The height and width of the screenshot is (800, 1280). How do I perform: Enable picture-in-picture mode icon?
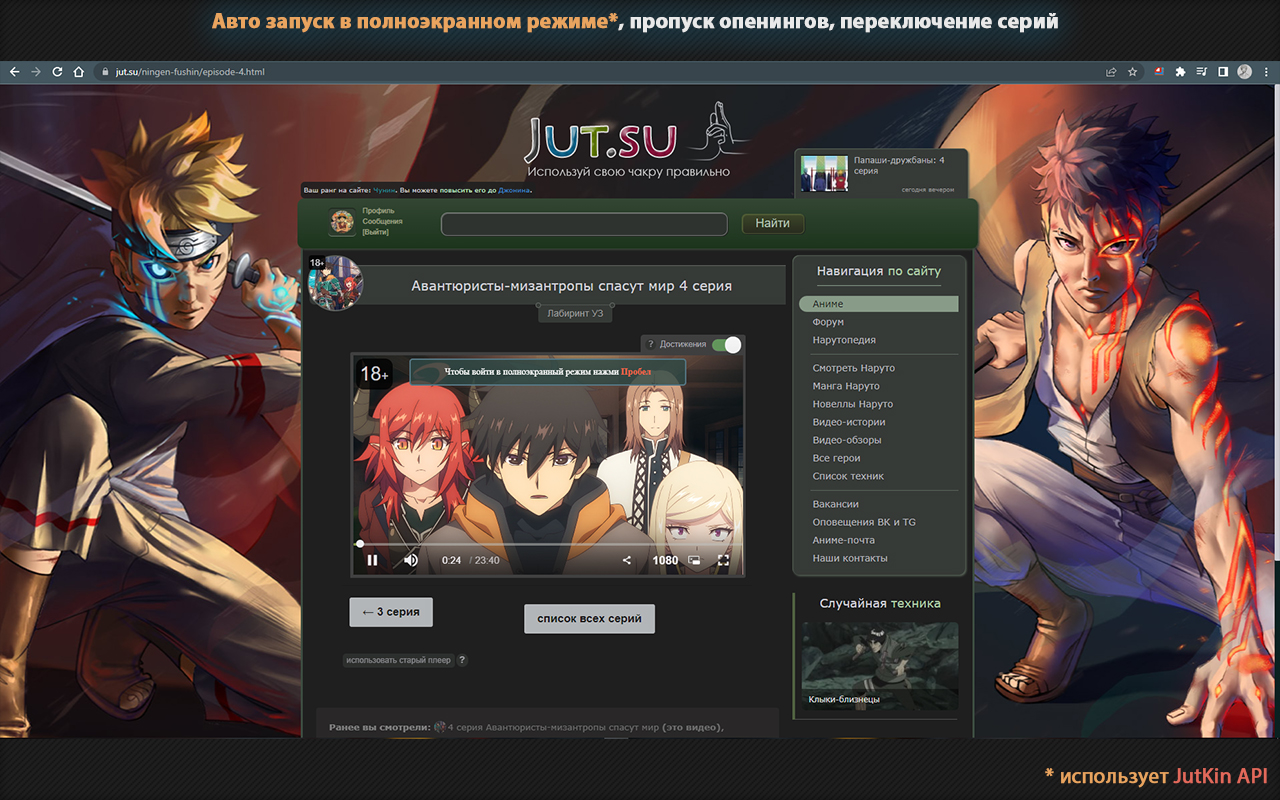694,560
